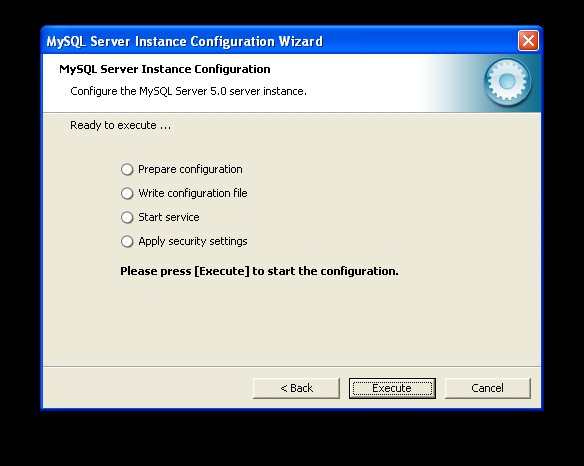This screenshot has width=584, height=466.
Task: Select the Write configuration file step circle
Action: click(127, 193)
